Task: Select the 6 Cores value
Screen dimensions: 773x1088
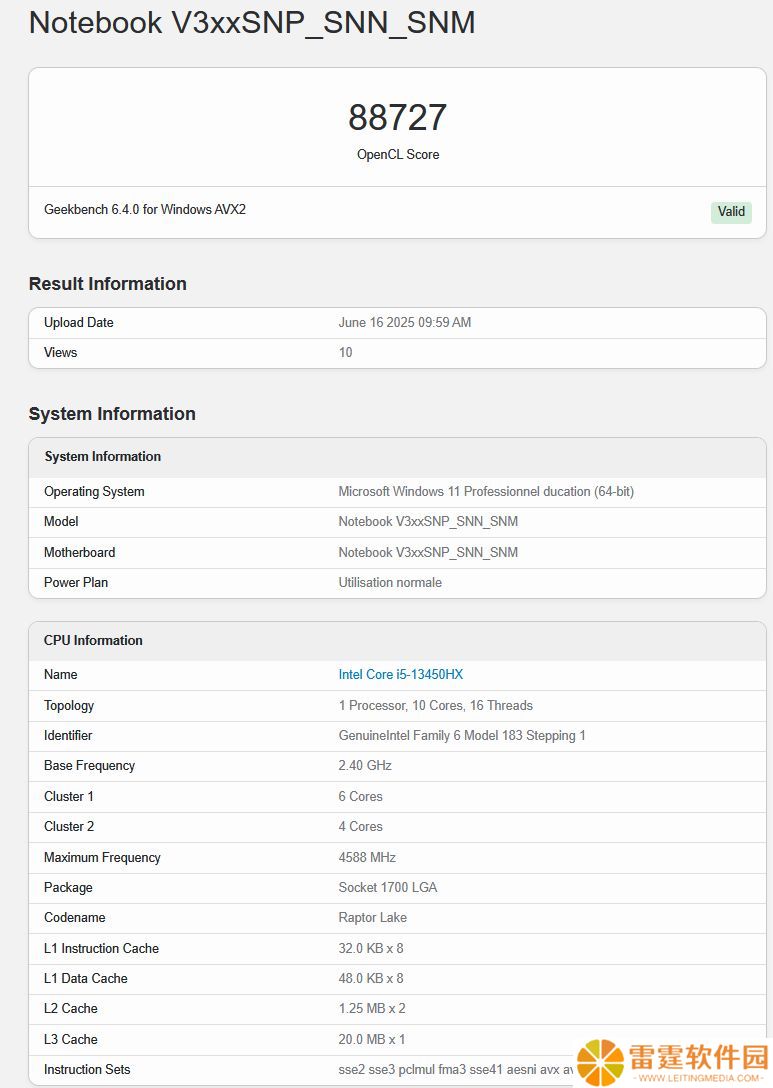Action: 360,797
